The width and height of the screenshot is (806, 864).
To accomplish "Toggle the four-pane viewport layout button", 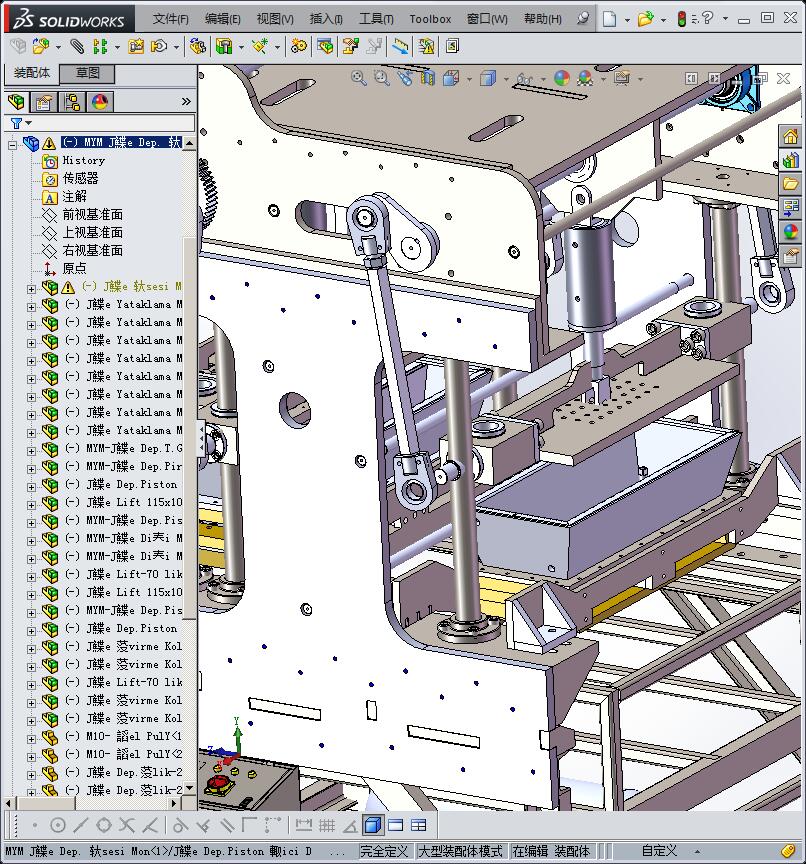I will click(419, 825).
